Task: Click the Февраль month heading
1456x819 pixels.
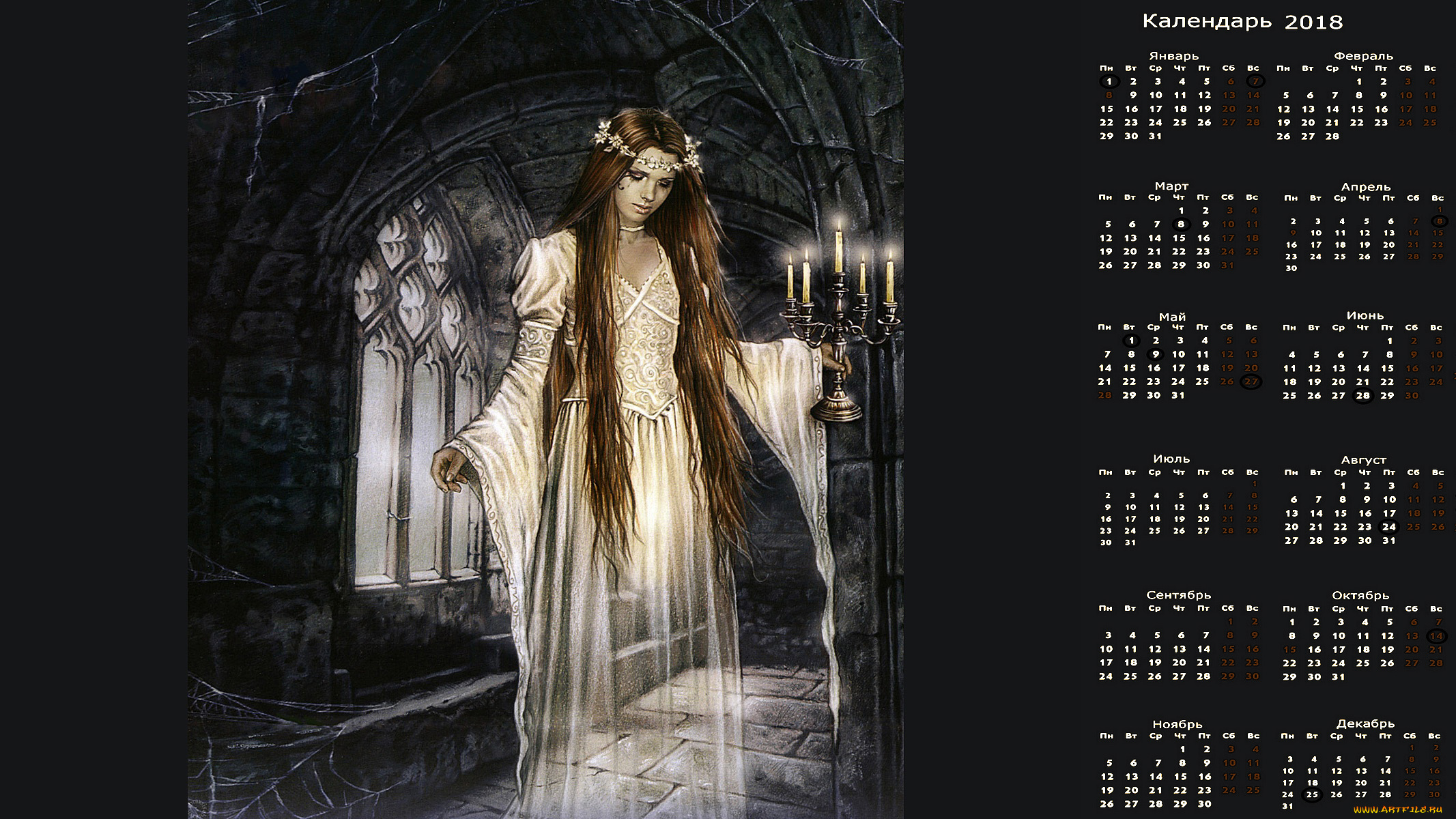Action: (1363, 56)
